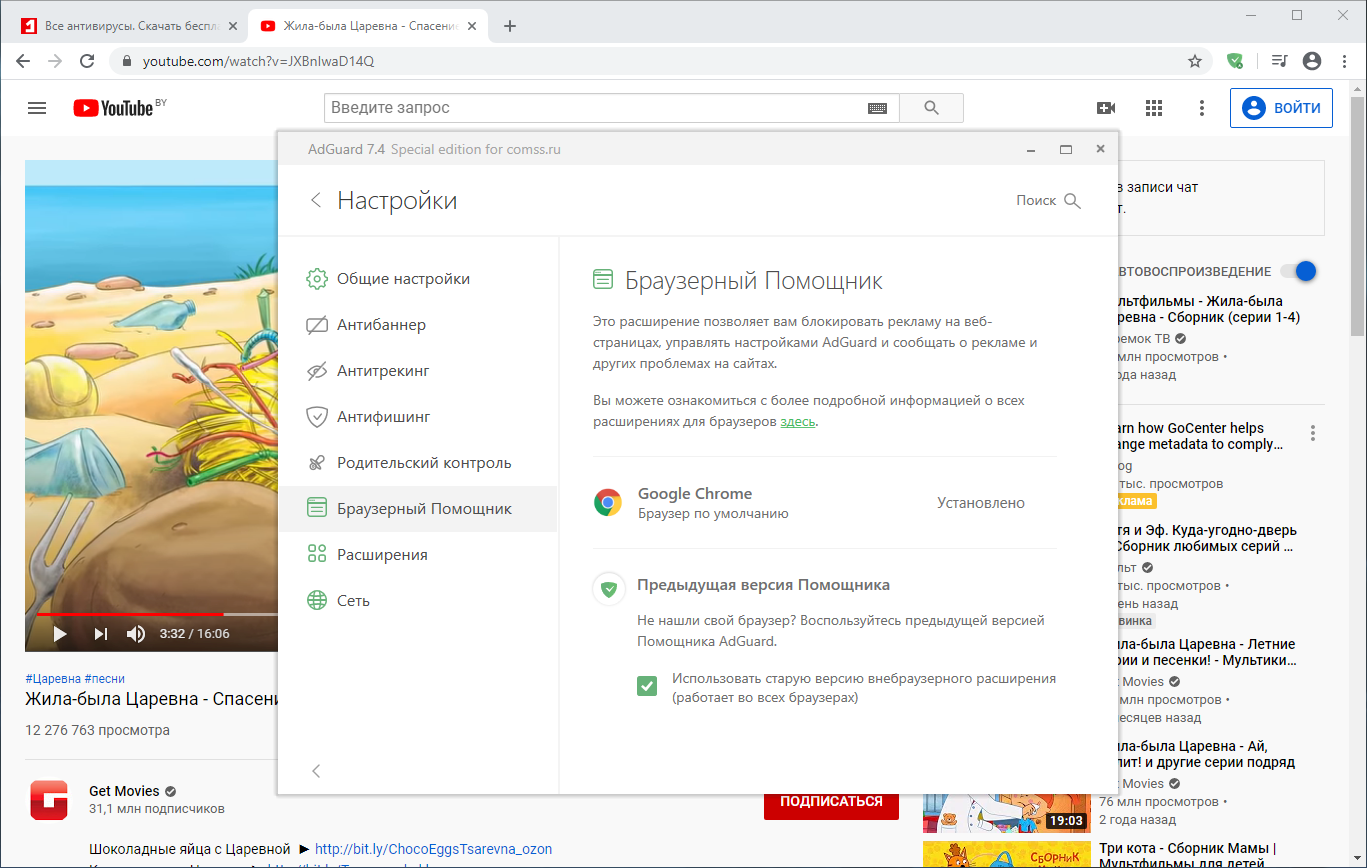Screen dimensions: 1367x868
Task: Click the create video camera icon
Action: pos(1106,108)
